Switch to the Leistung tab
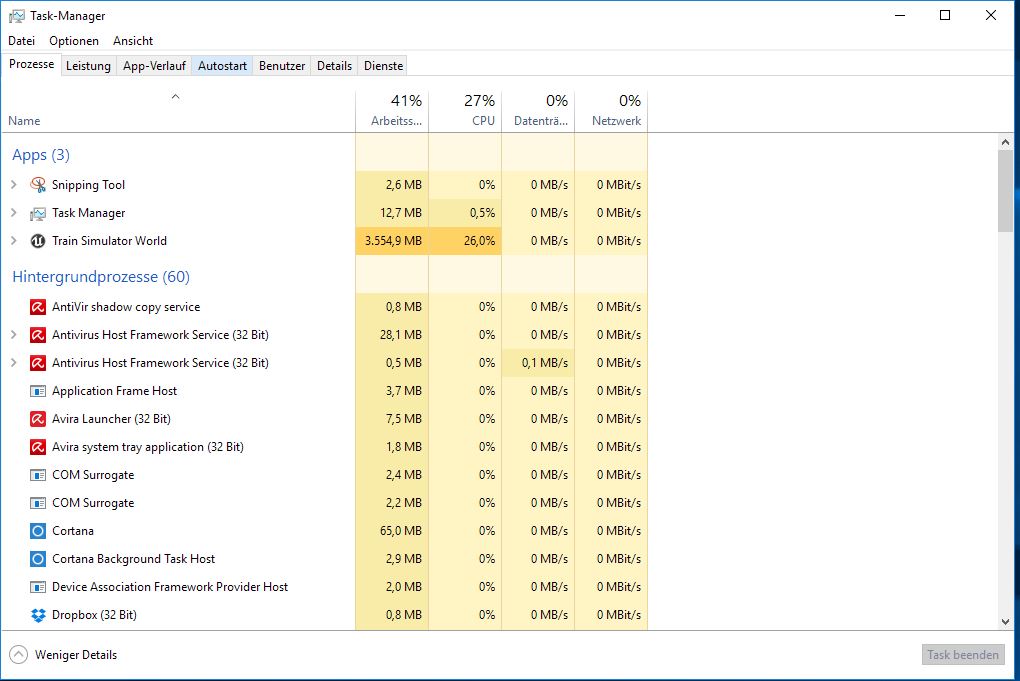Screen dimensions: 1020x681 pos(88,66)
